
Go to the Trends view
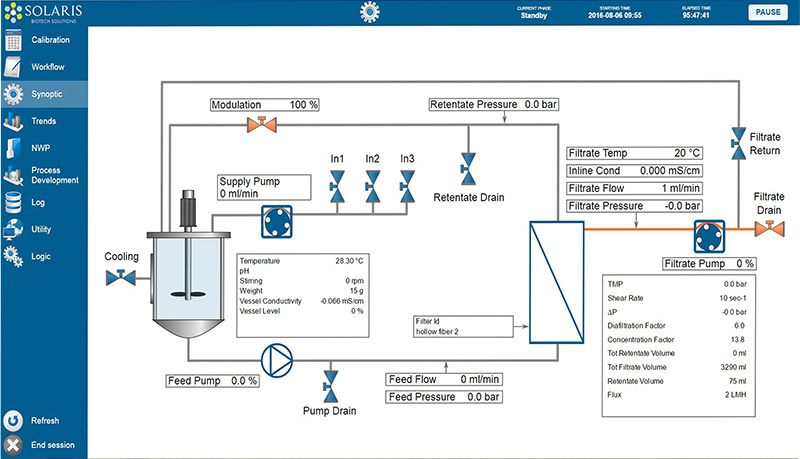click(x=44, y=121)
